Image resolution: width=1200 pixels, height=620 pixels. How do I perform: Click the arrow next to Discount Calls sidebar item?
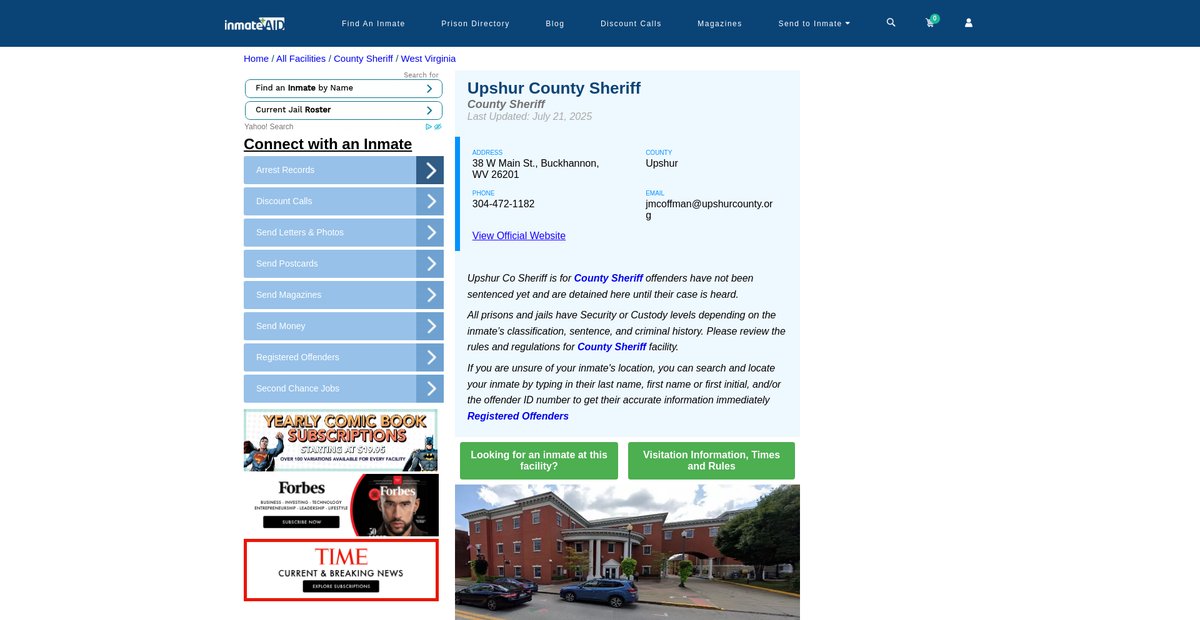click(x=430, y=201)
